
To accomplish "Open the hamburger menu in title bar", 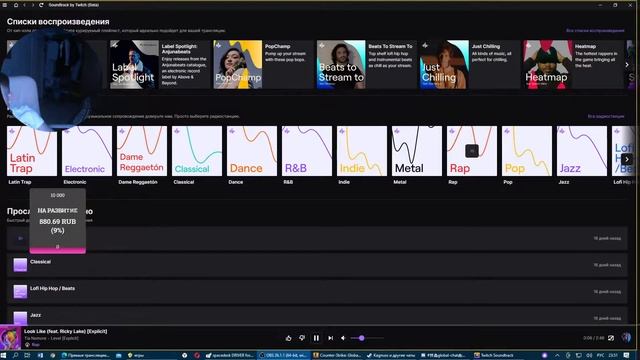I will (5, 5).
